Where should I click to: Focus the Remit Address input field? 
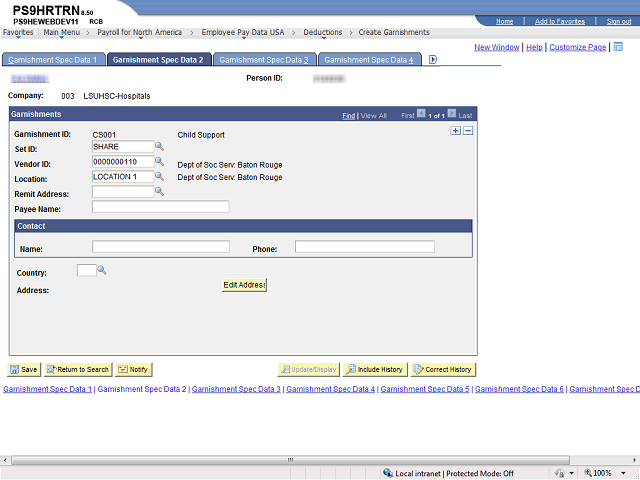(123, 191)
